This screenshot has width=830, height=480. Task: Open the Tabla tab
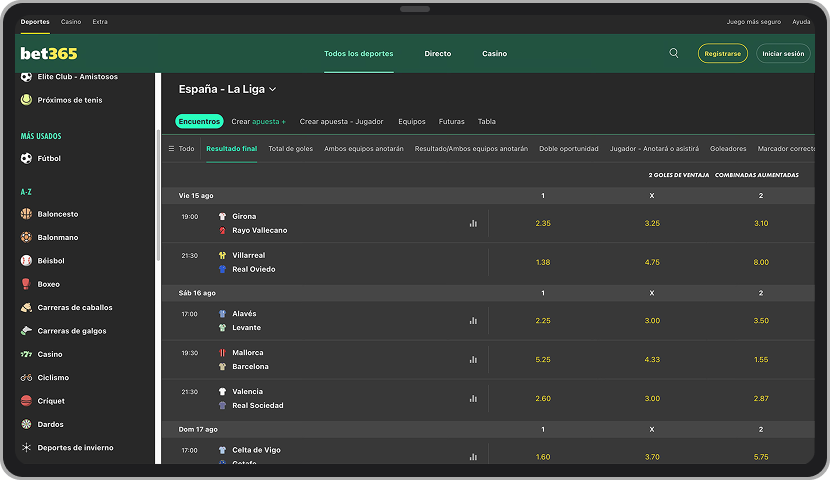pos(486,121)
